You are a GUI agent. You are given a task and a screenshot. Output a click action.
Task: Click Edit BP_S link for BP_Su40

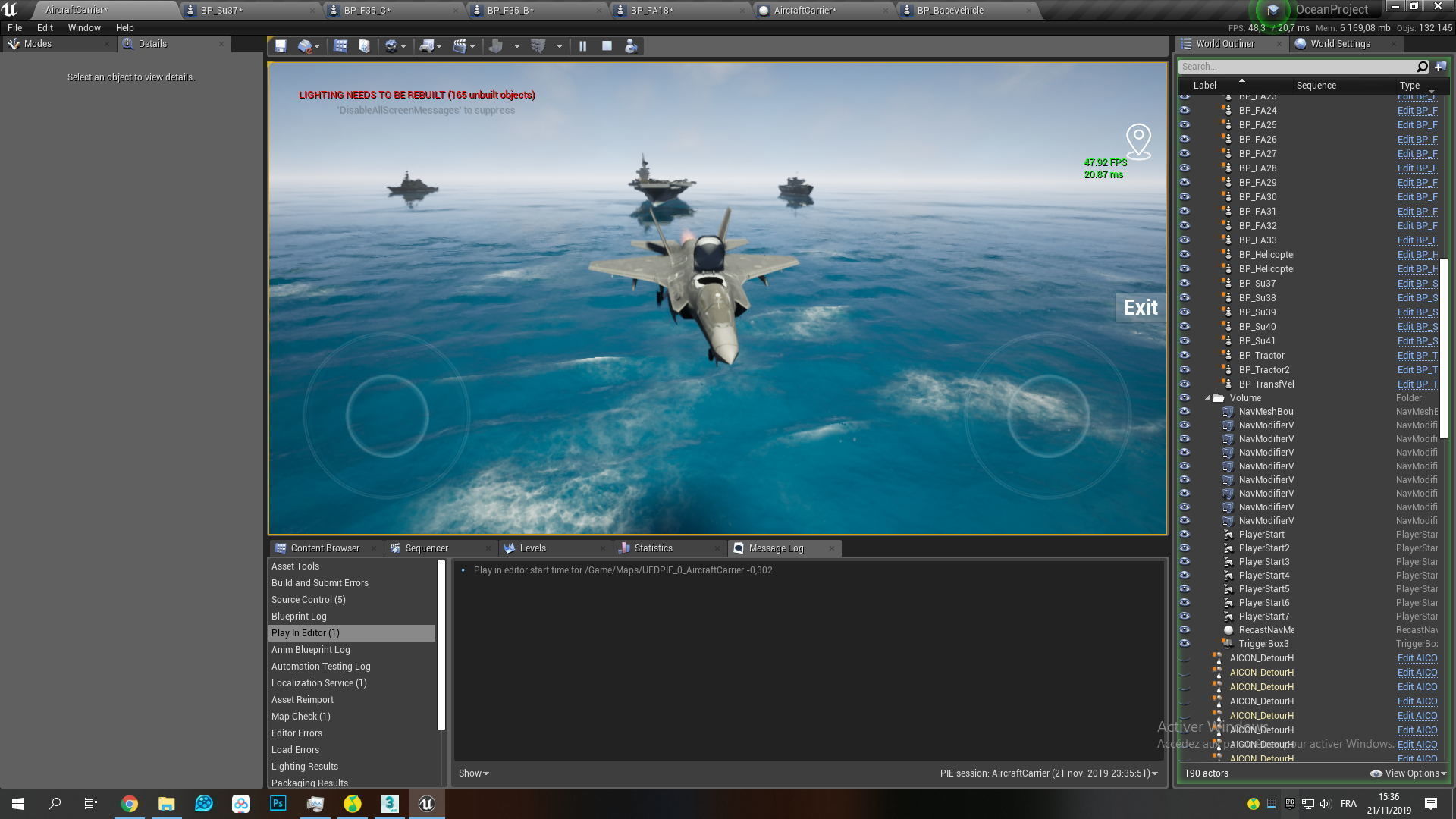[1417, 327]
